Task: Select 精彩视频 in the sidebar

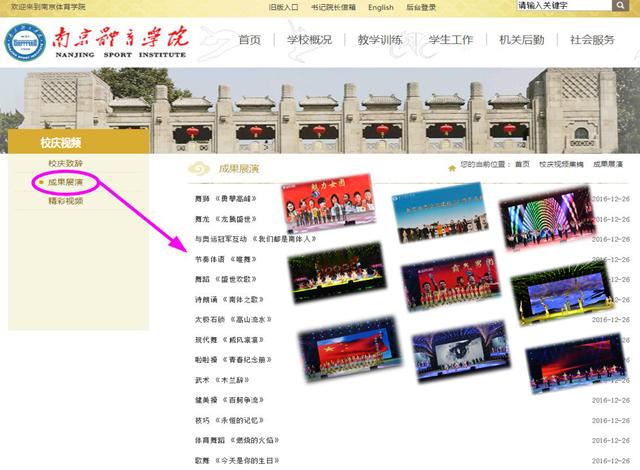Action: (x=65, y=201)
